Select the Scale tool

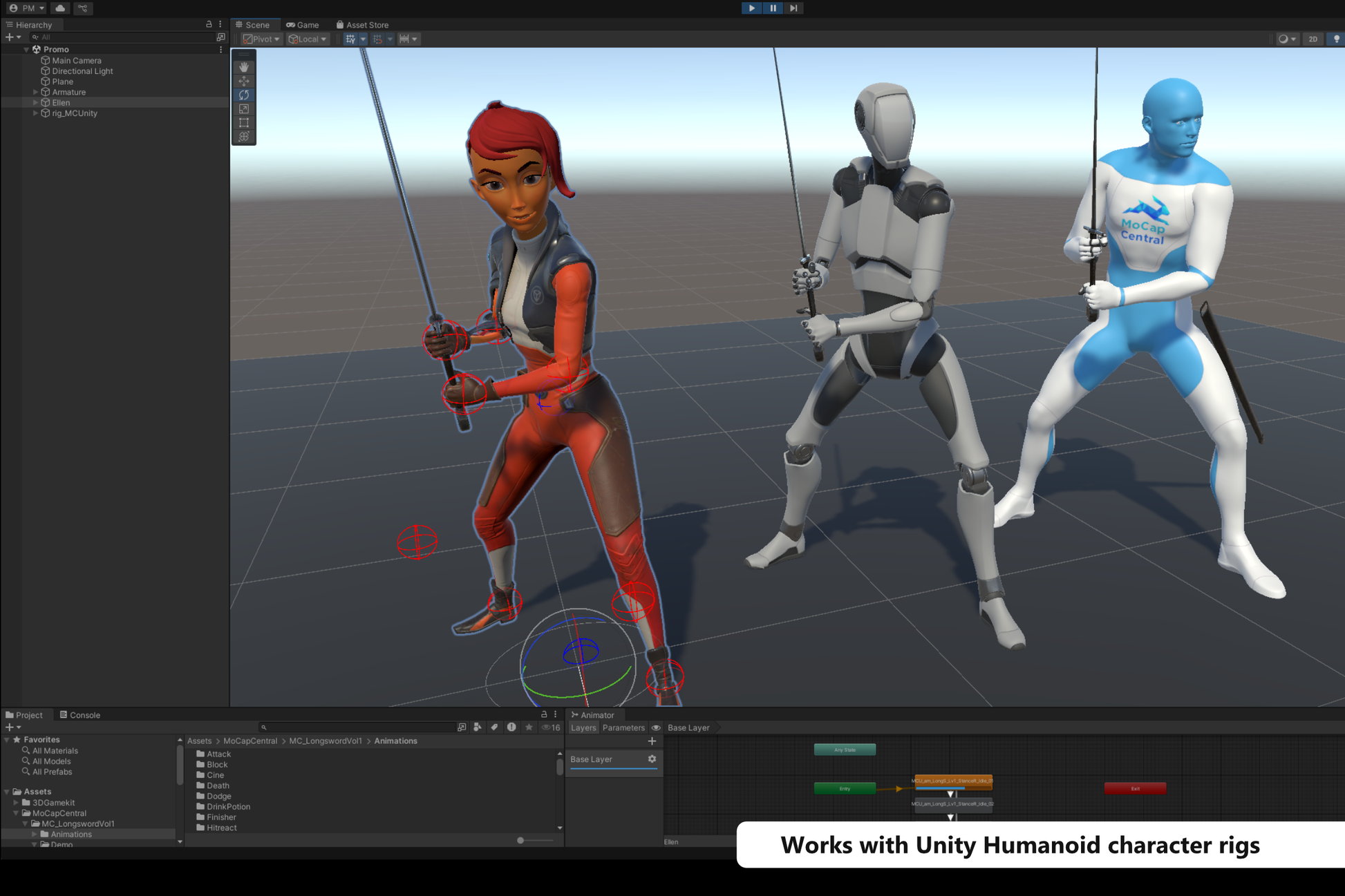(x=244, y=109)
